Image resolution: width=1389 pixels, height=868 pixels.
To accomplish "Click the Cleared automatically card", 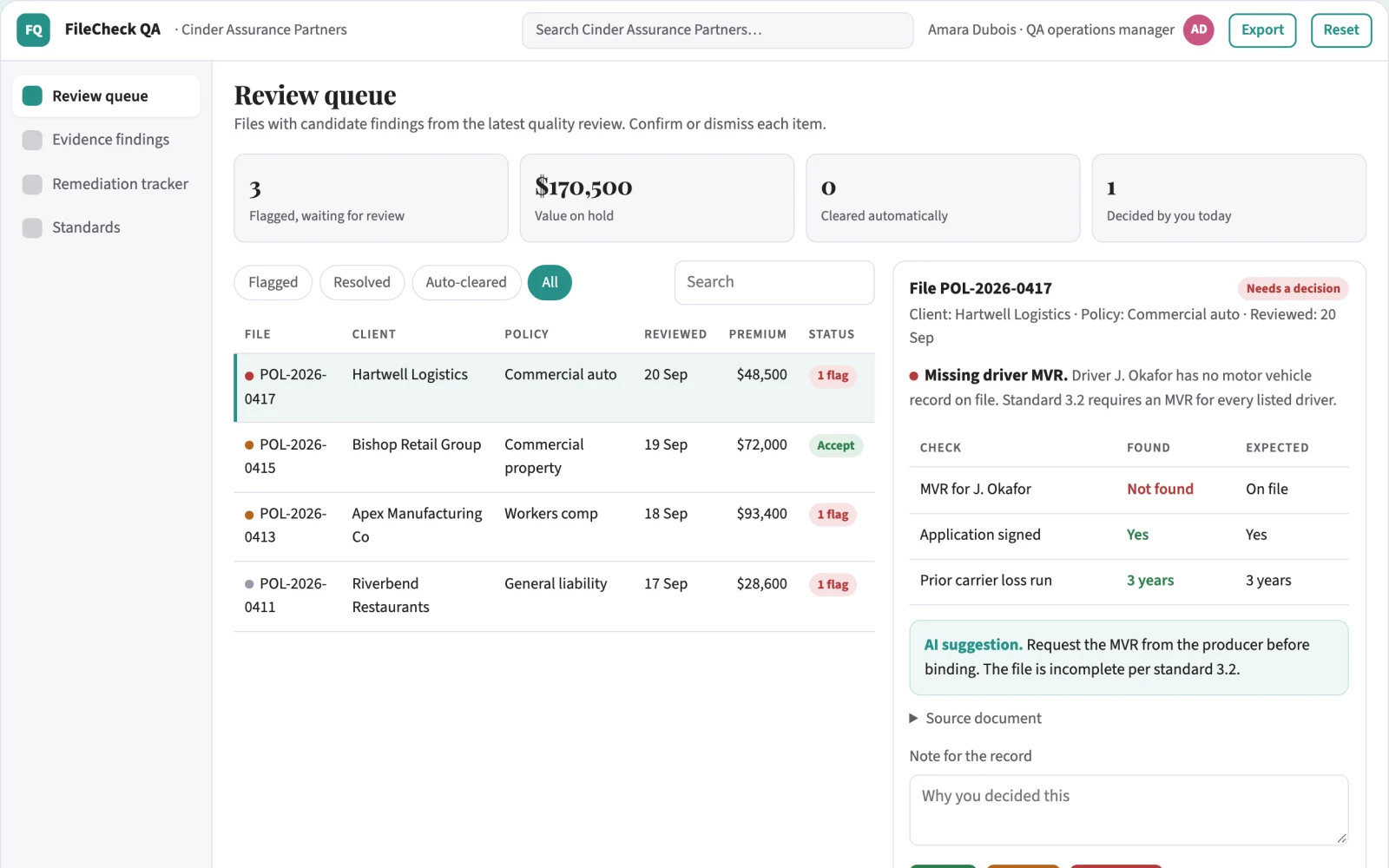I will click(x=943, y=198).
